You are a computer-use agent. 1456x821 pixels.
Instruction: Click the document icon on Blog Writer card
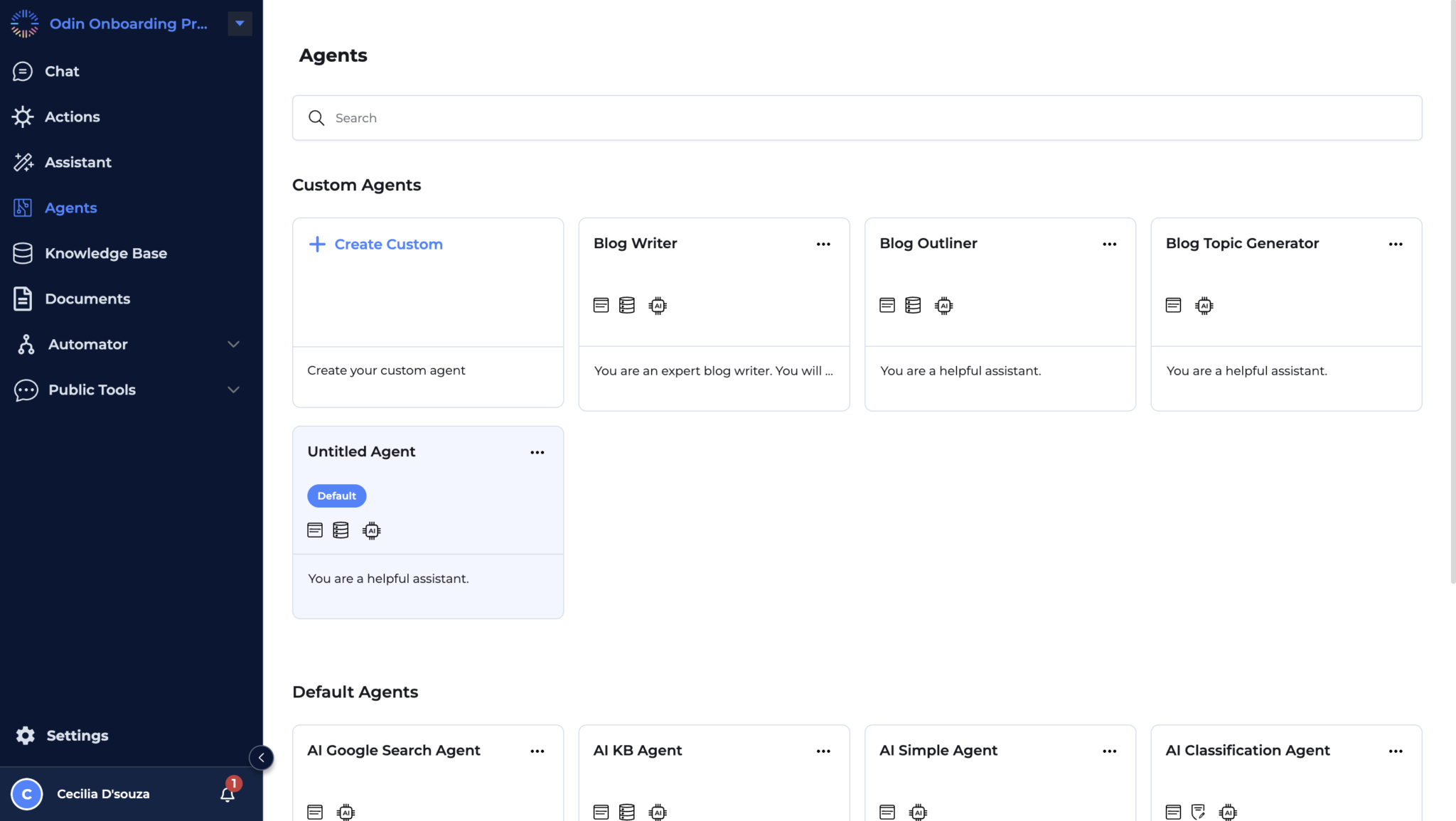pos(601,305)
